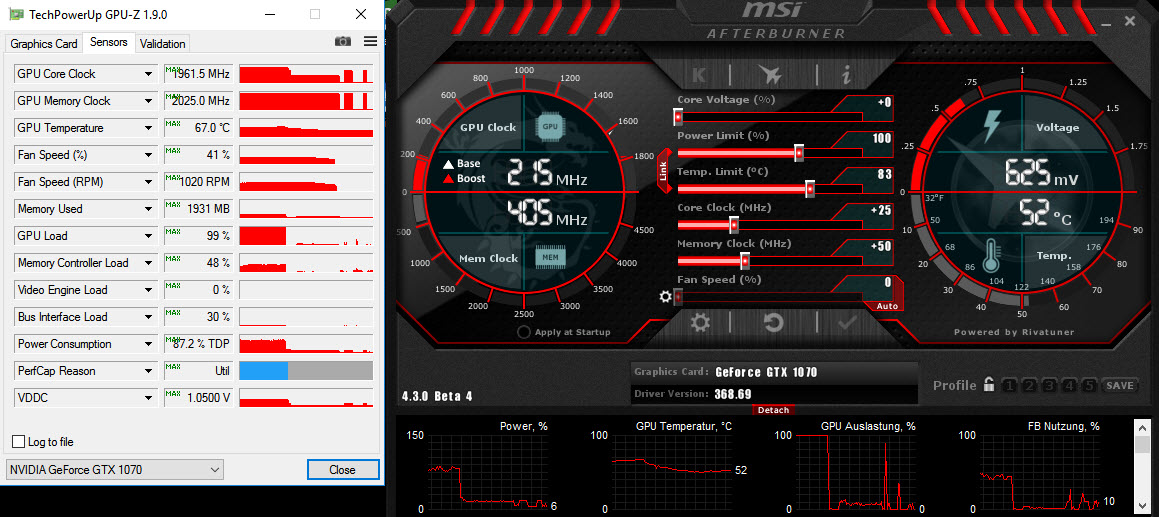Image resolution: width=1159 pixels, height=517 pixels.
Task: Click the FB Nutzung graph
Action: pyautogui.click(x=1039, y=473)
